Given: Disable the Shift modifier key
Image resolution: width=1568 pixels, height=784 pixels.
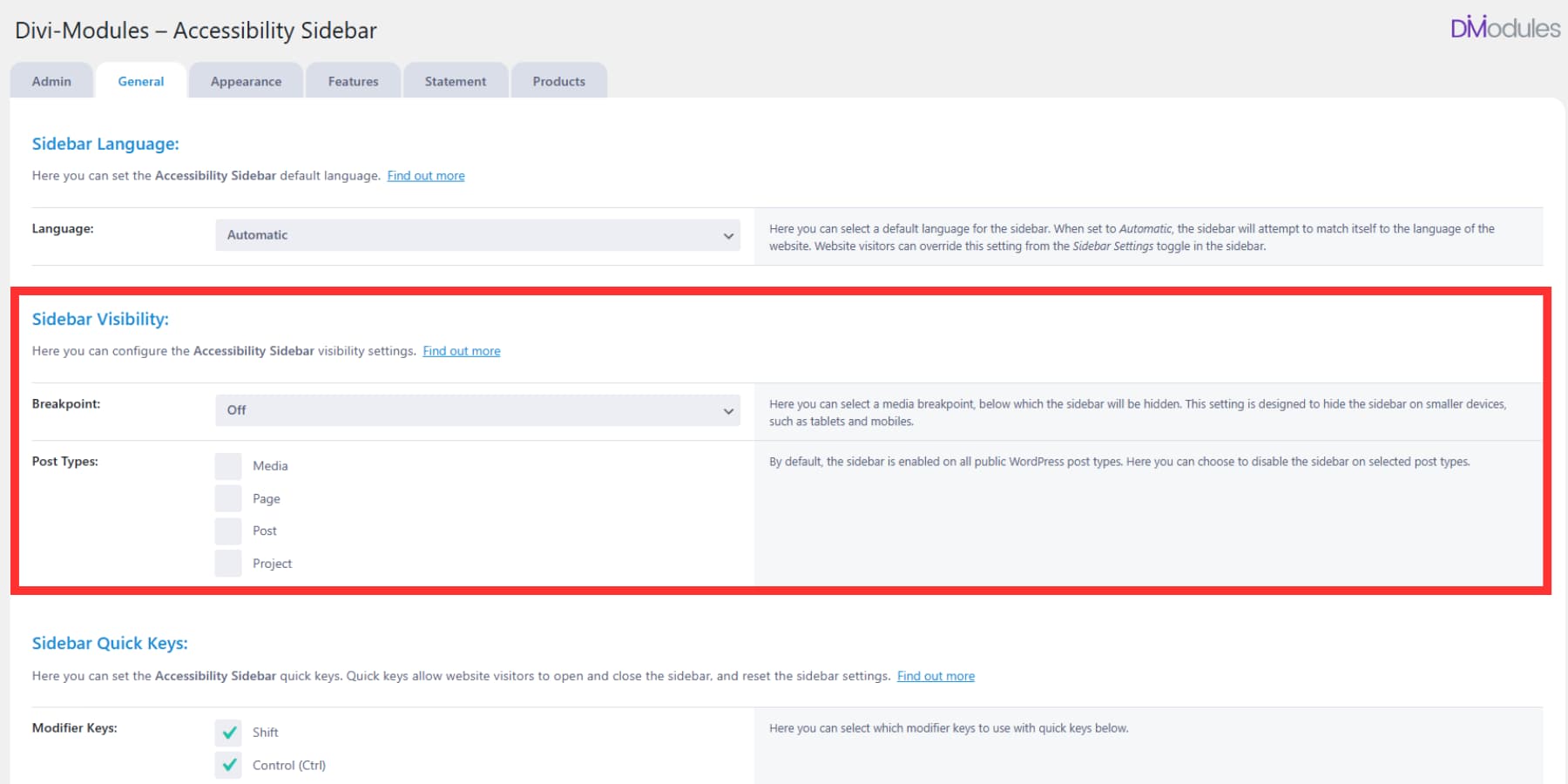Looking at the screenshot, I should tap(227, 732).
